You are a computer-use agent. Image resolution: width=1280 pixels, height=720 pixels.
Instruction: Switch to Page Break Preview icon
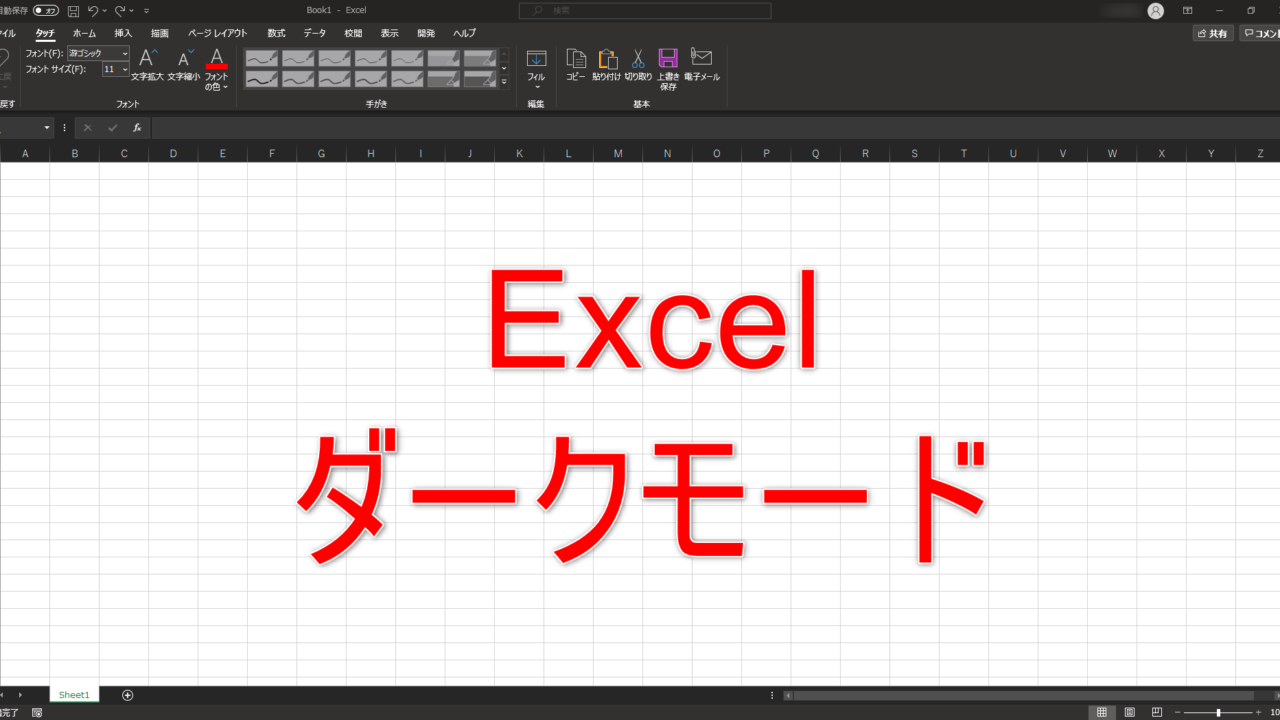1156,712
